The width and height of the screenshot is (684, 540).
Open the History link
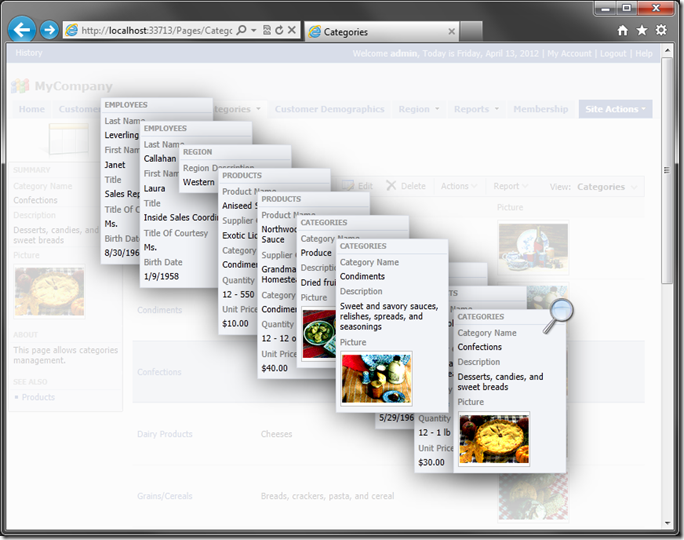29,53
